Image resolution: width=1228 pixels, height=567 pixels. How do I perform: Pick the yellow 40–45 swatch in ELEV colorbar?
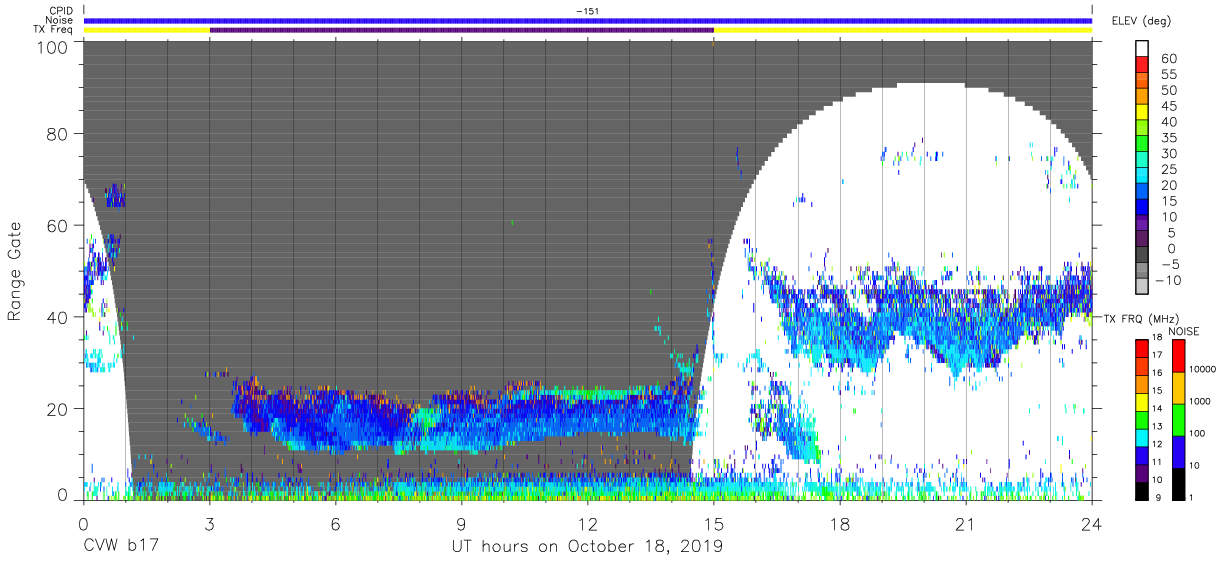point(1144,114)
